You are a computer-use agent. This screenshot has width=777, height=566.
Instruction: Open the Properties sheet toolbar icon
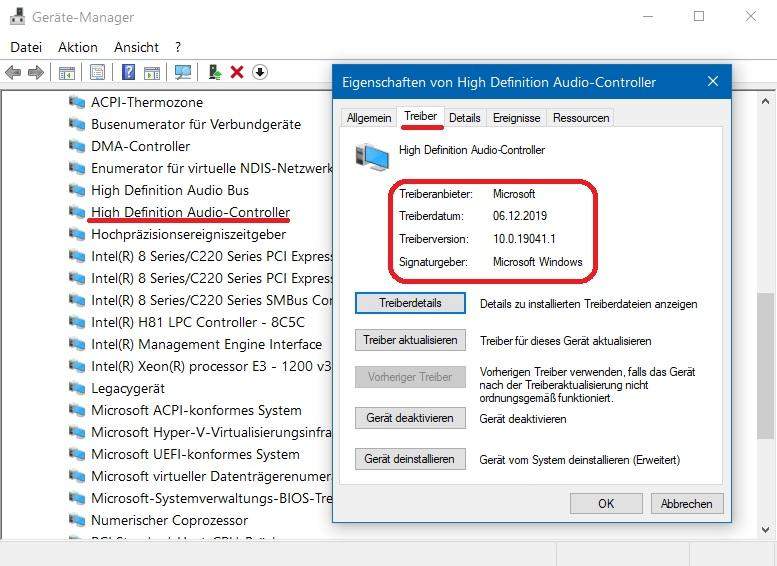click(x=98, y=72)
